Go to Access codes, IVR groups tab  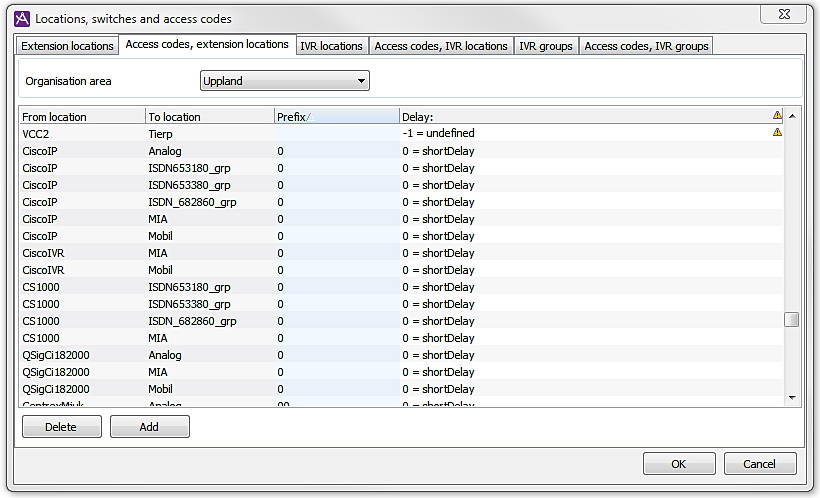tap(646, 46)
